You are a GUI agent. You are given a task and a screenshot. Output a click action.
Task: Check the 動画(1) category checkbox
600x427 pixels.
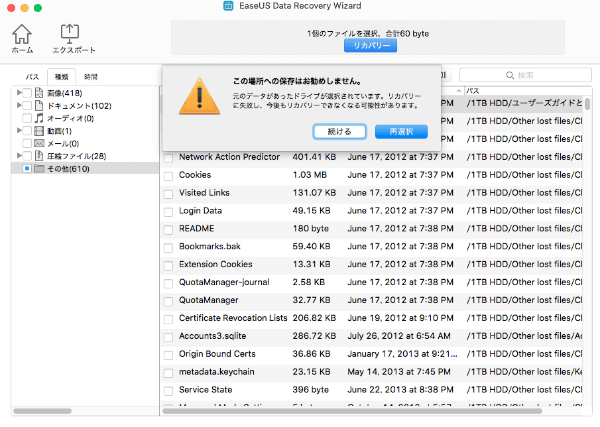(27, 131)
